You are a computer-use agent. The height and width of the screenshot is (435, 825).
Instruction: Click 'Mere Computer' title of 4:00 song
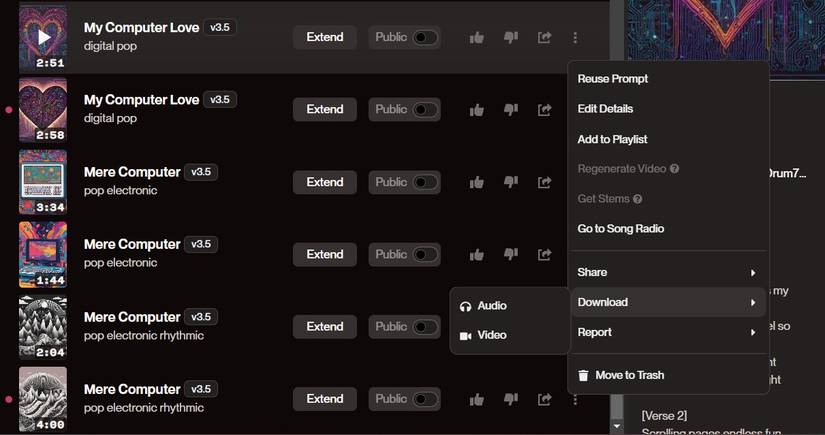pos(132,389)
